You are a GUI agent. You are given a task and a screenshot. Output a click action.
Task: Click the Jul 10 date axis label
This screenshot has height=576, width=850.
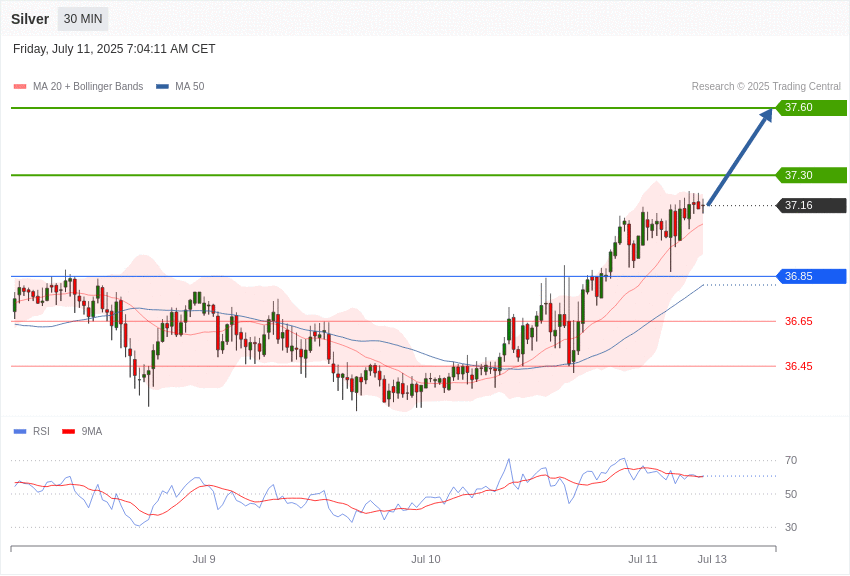point(426,559)
